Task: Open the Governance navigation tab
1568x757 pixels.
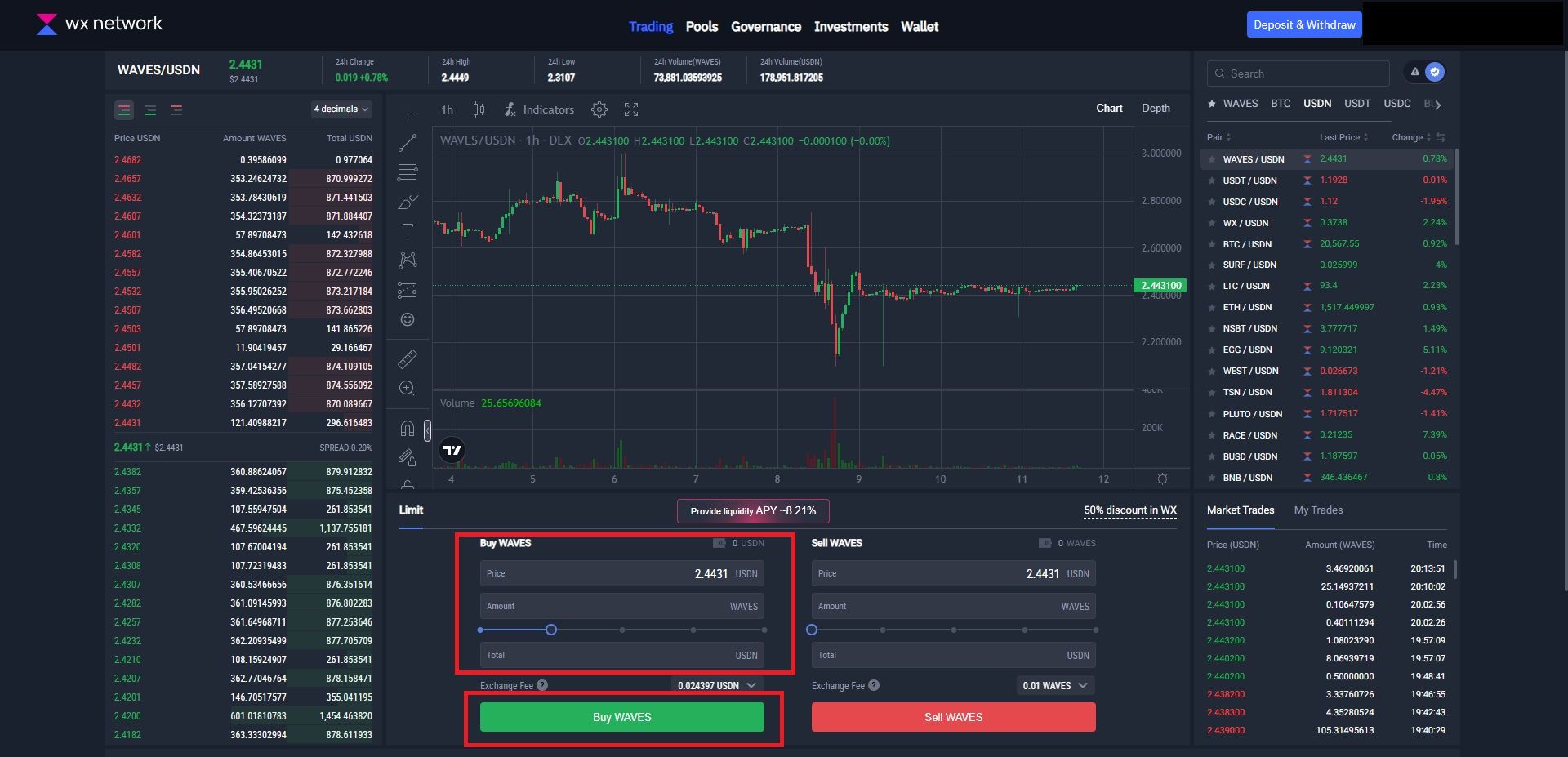Action: (766, 27)
